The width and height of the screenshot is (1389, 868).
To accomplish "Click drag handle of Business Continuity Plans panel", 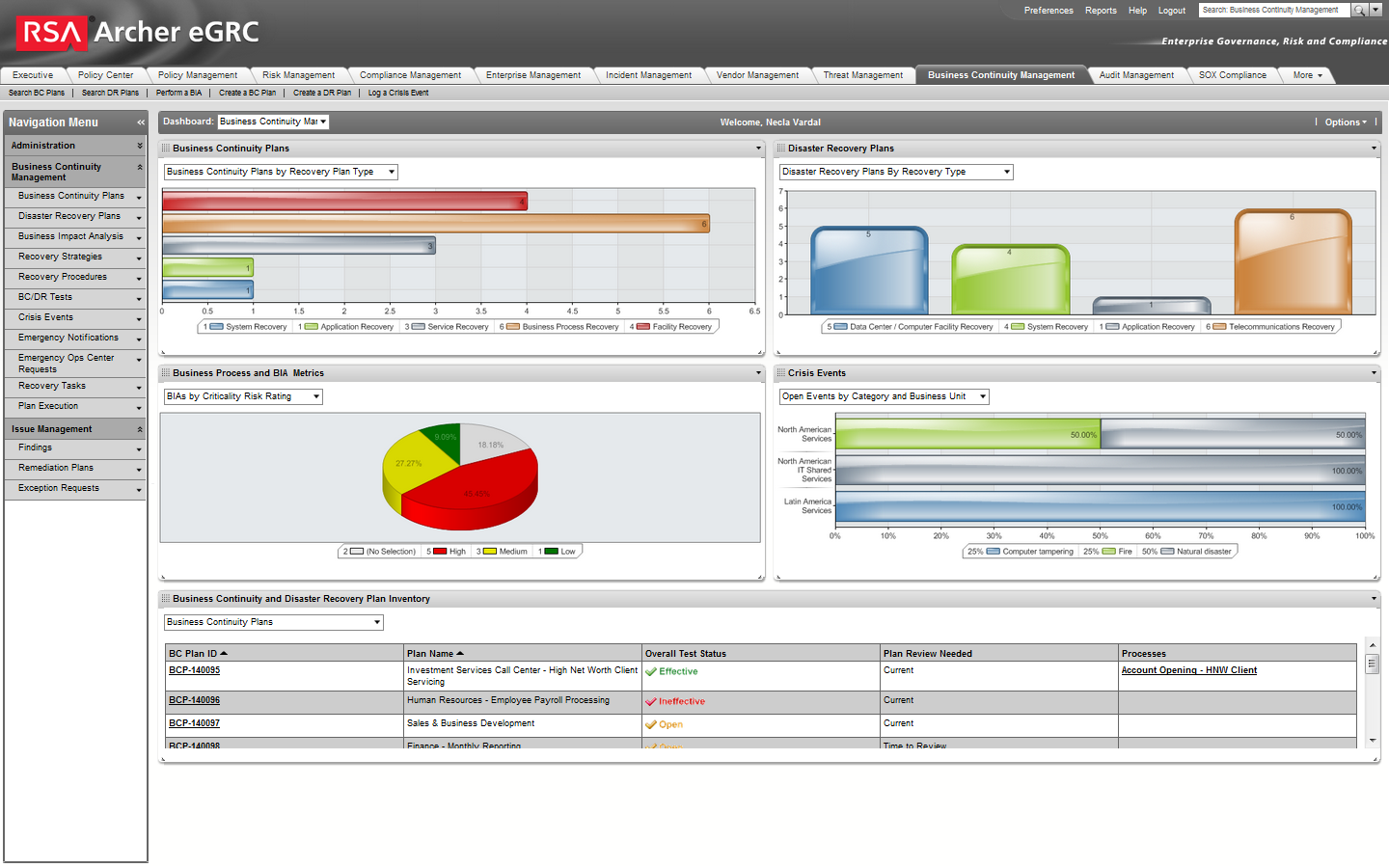I will pos(166,149).
